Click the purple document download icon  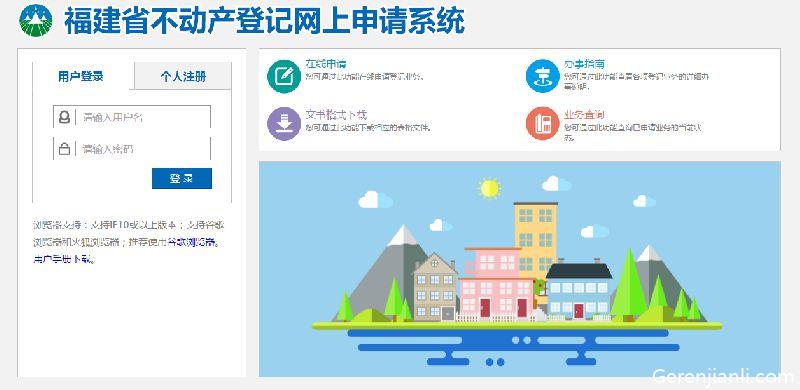(284, 124)
